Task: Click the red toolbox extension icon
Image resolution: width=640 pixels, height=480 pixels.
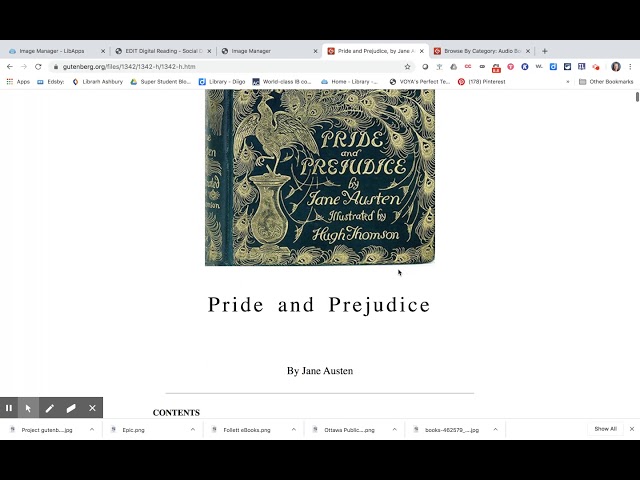Action: pyautogui.click(x=496, y=67)
